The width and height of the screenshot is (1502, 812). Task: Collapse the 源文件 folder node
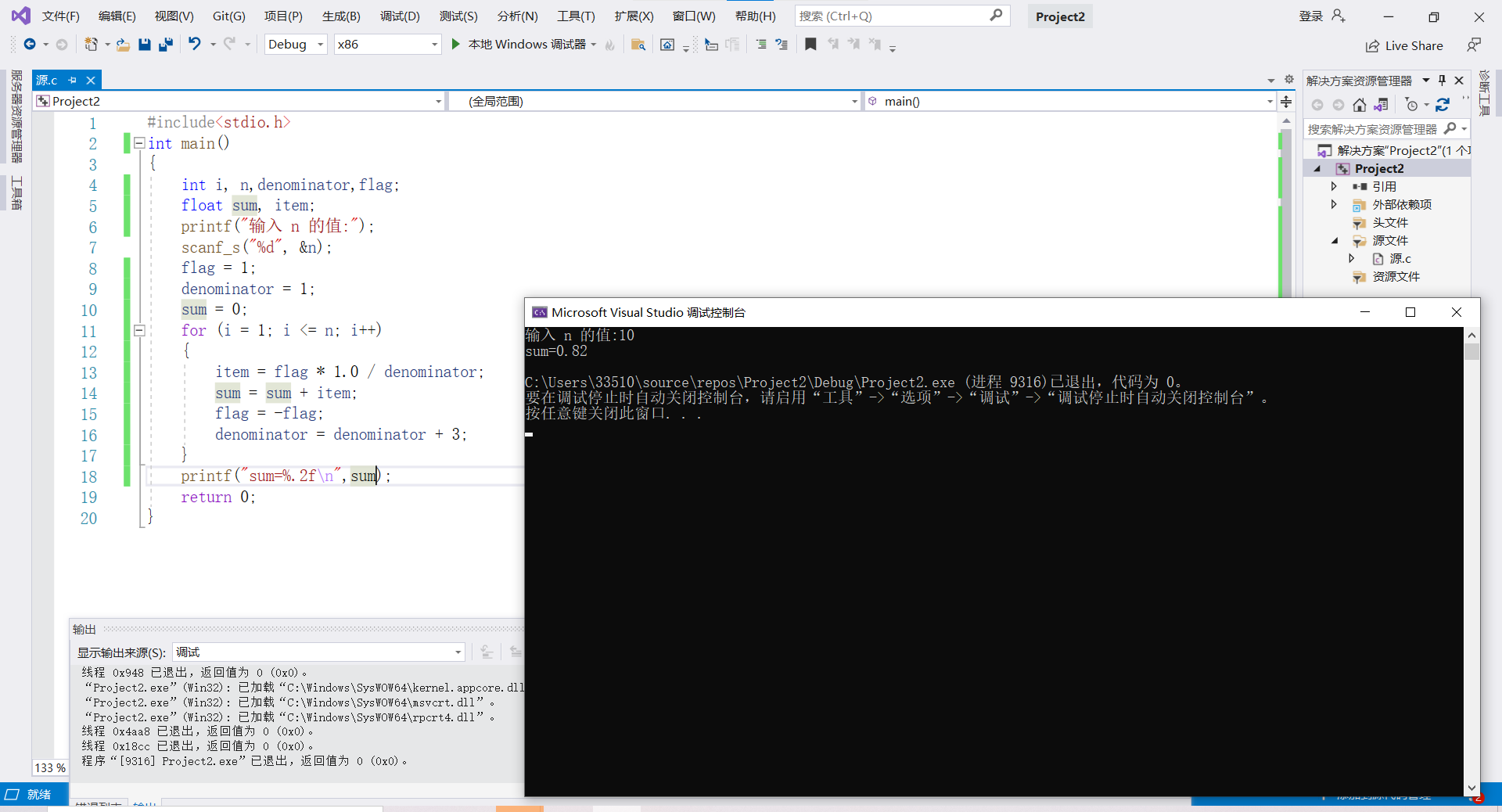tap(1335, 241)
